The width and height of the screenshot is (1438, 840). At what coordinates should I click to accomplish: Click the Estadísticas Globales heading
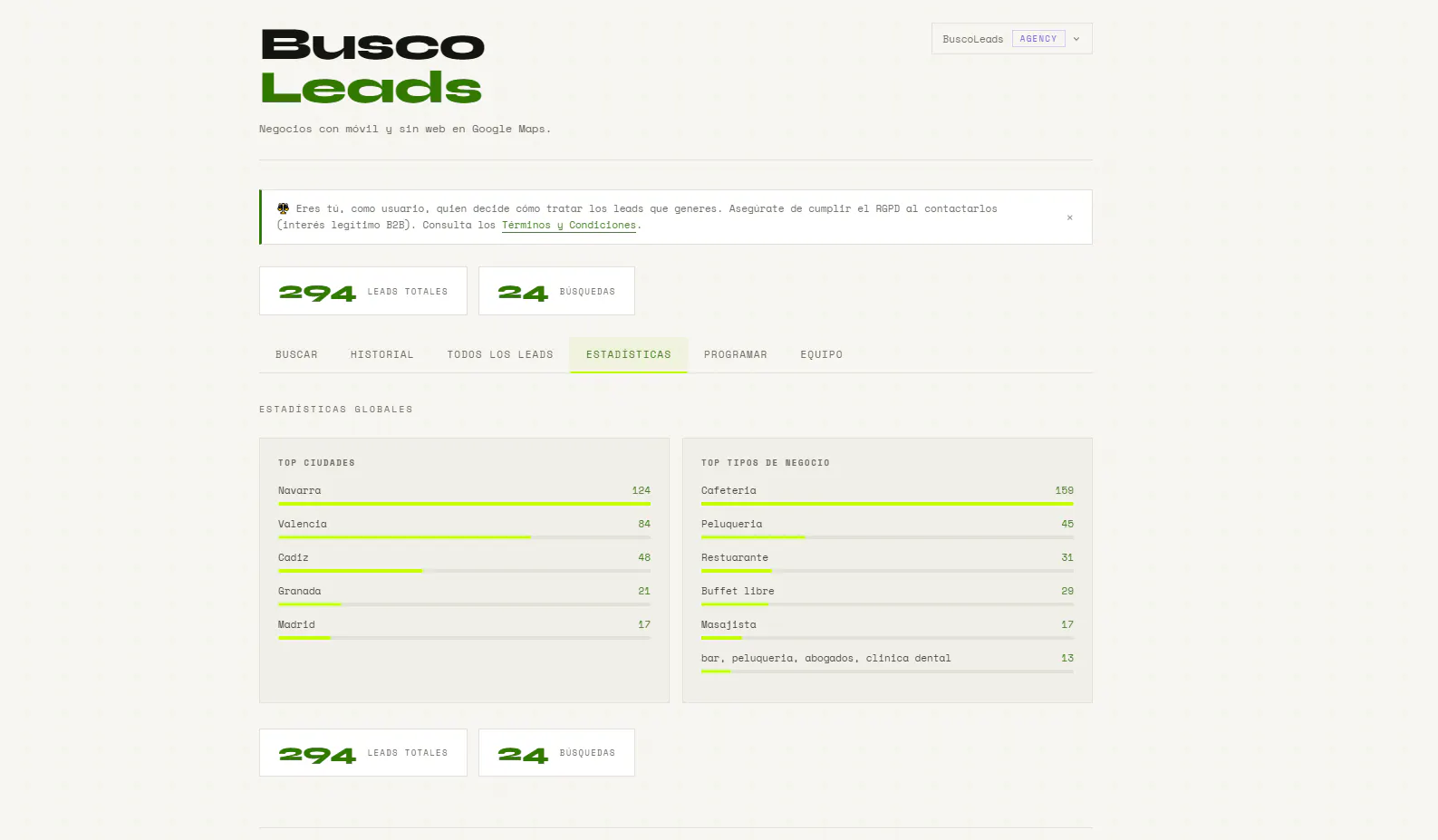335,410
